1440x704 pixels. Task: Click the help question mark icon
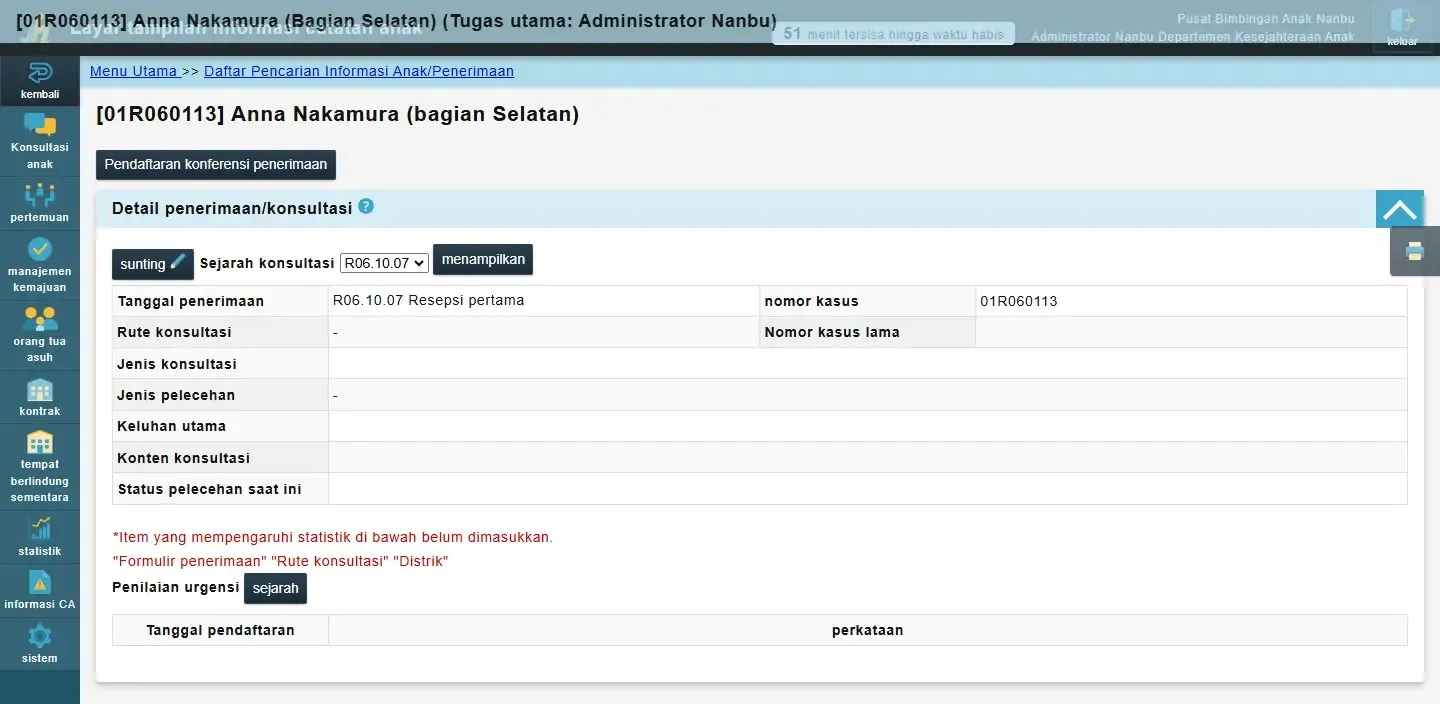pyautogui.click(x=366, y=207)
